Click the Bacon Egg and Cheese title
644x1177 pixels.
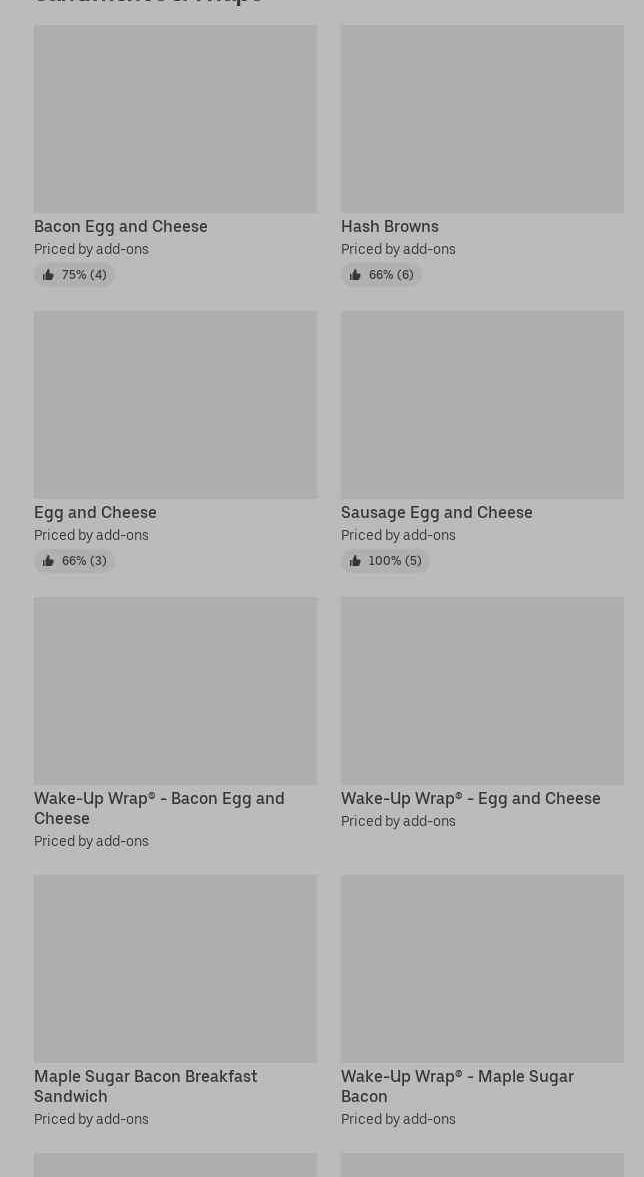(x=121, y=226)
